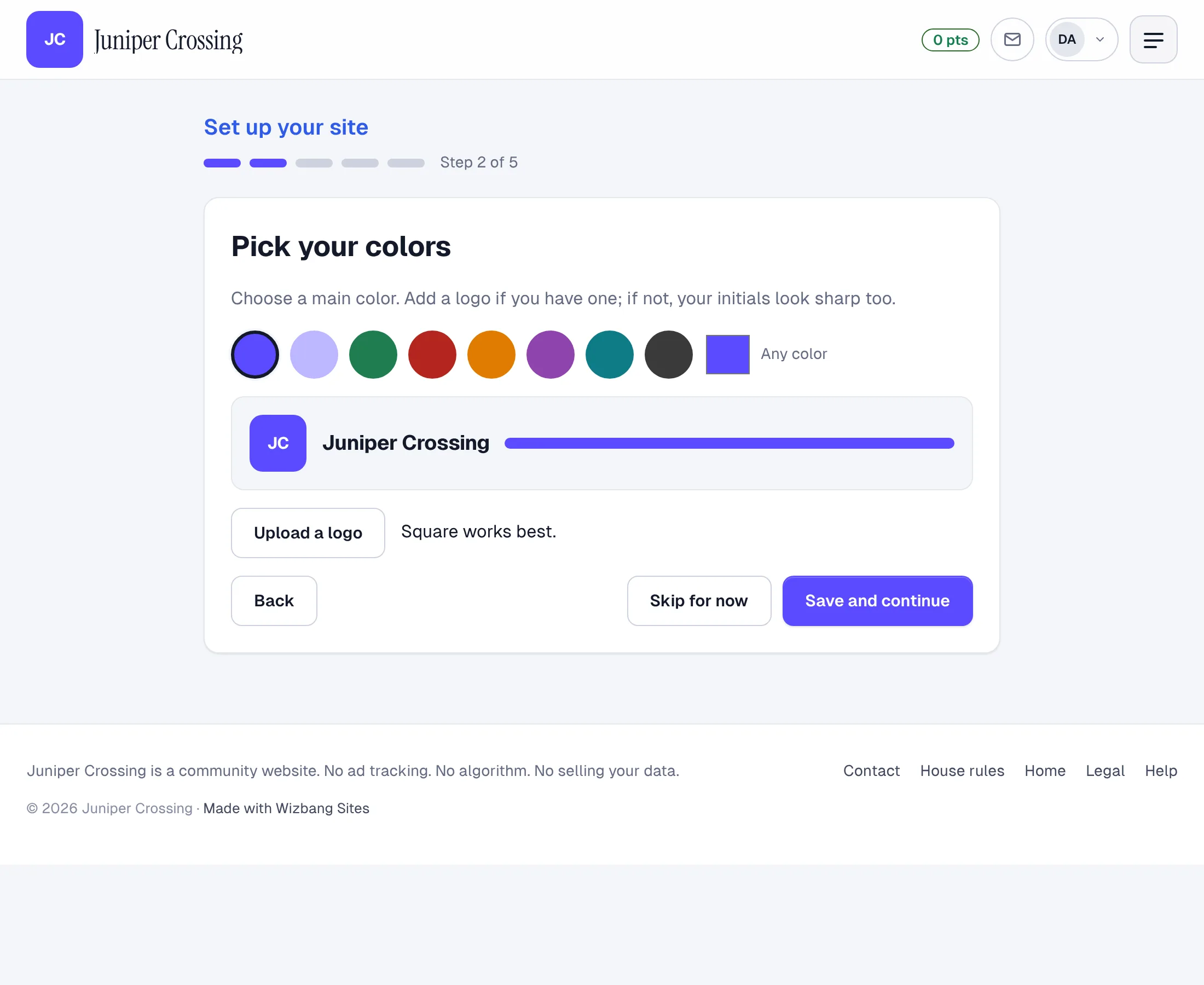Screen dimensions: 1204x985
Task: Open the hamburger menu icon
Action: pos(1153,39)
